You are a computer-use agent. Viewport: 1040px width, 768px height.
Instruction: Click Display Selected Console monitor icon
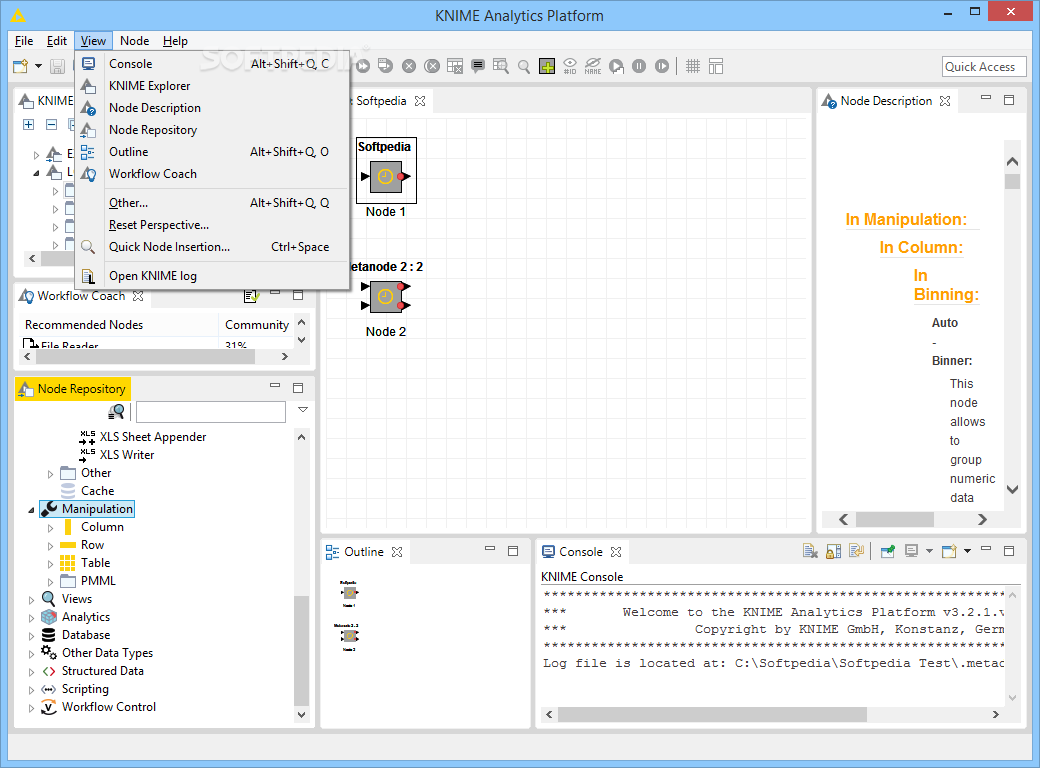[x=912, y=551]
